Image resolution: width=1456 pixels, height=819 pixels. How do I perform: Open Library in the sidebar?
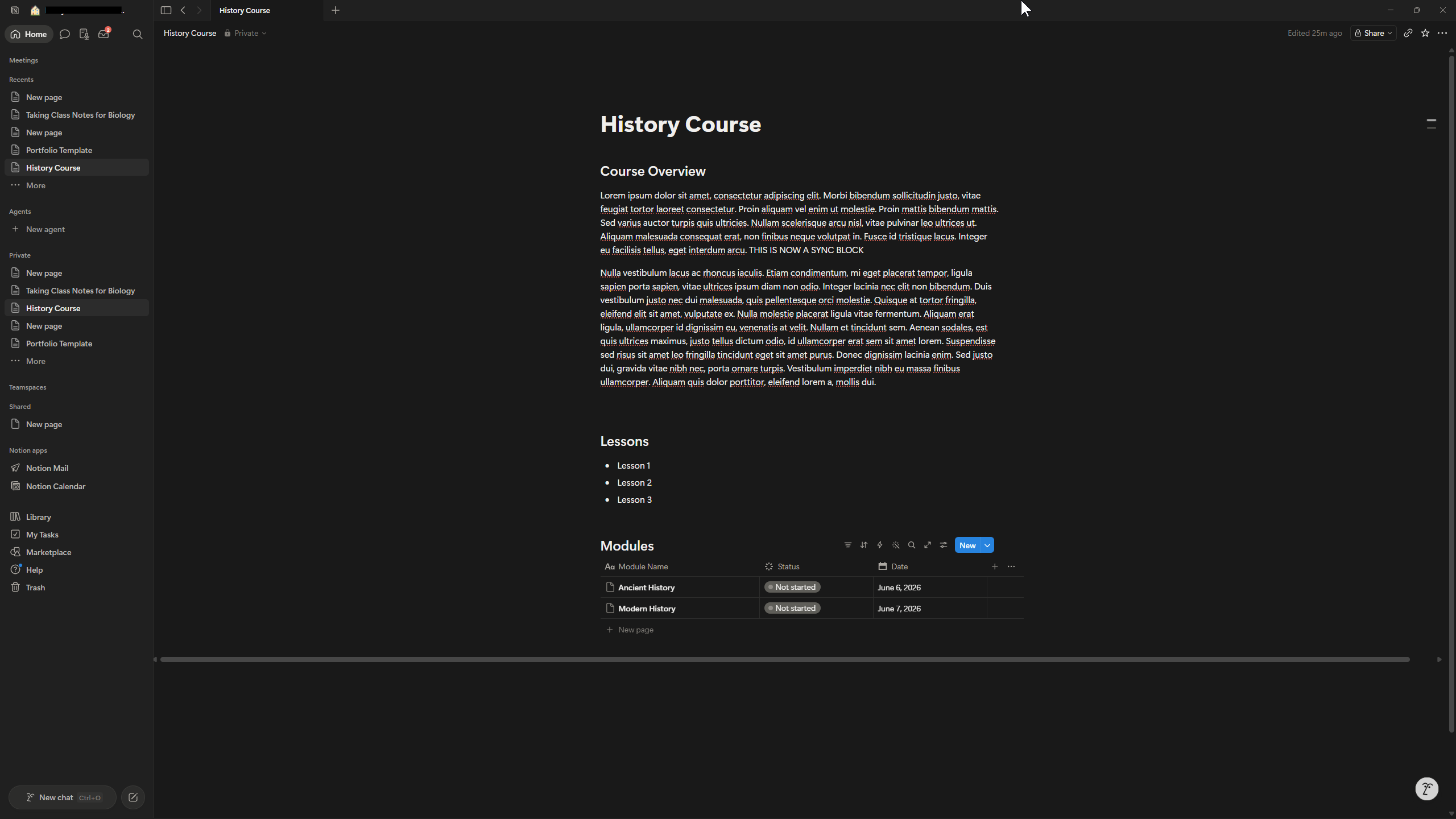click(x=77, y=517)
